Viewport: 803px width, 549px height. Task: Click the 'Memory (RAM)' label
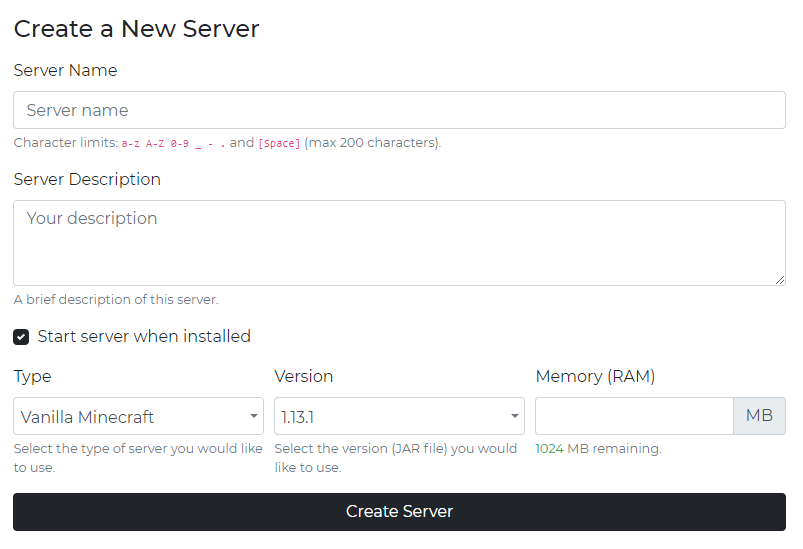[595, 377]
